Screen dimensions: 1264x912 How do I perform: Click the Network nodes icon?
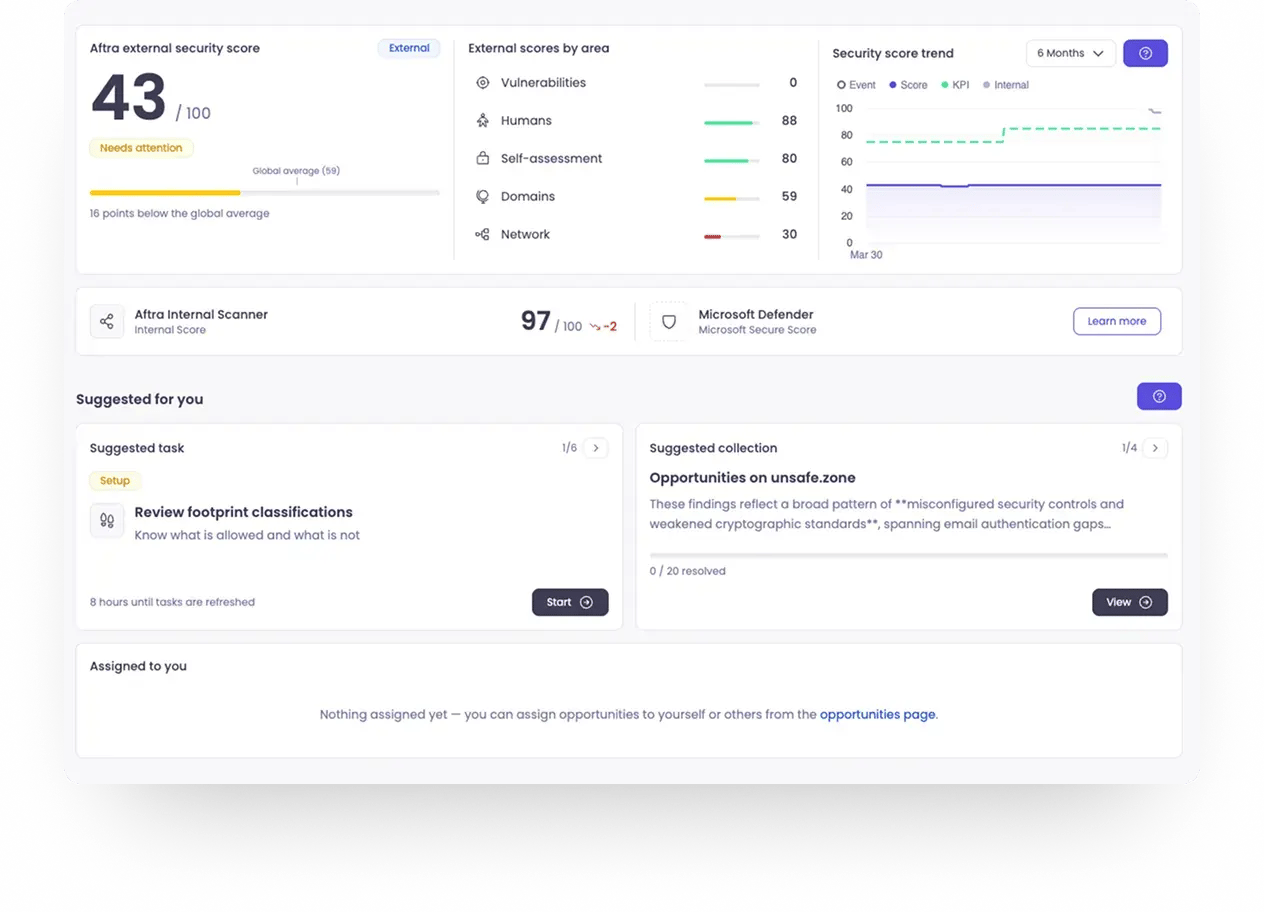(x=482, y=235)
